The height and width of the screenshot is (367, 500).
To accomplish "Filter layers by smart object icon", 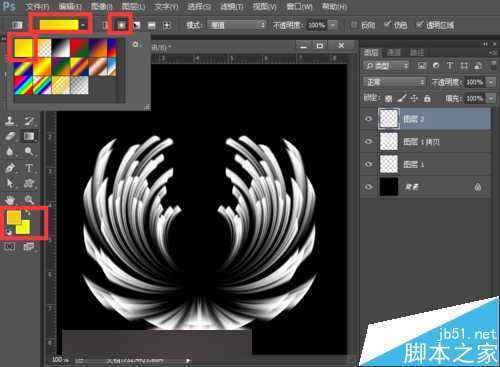I will (478, 66).
